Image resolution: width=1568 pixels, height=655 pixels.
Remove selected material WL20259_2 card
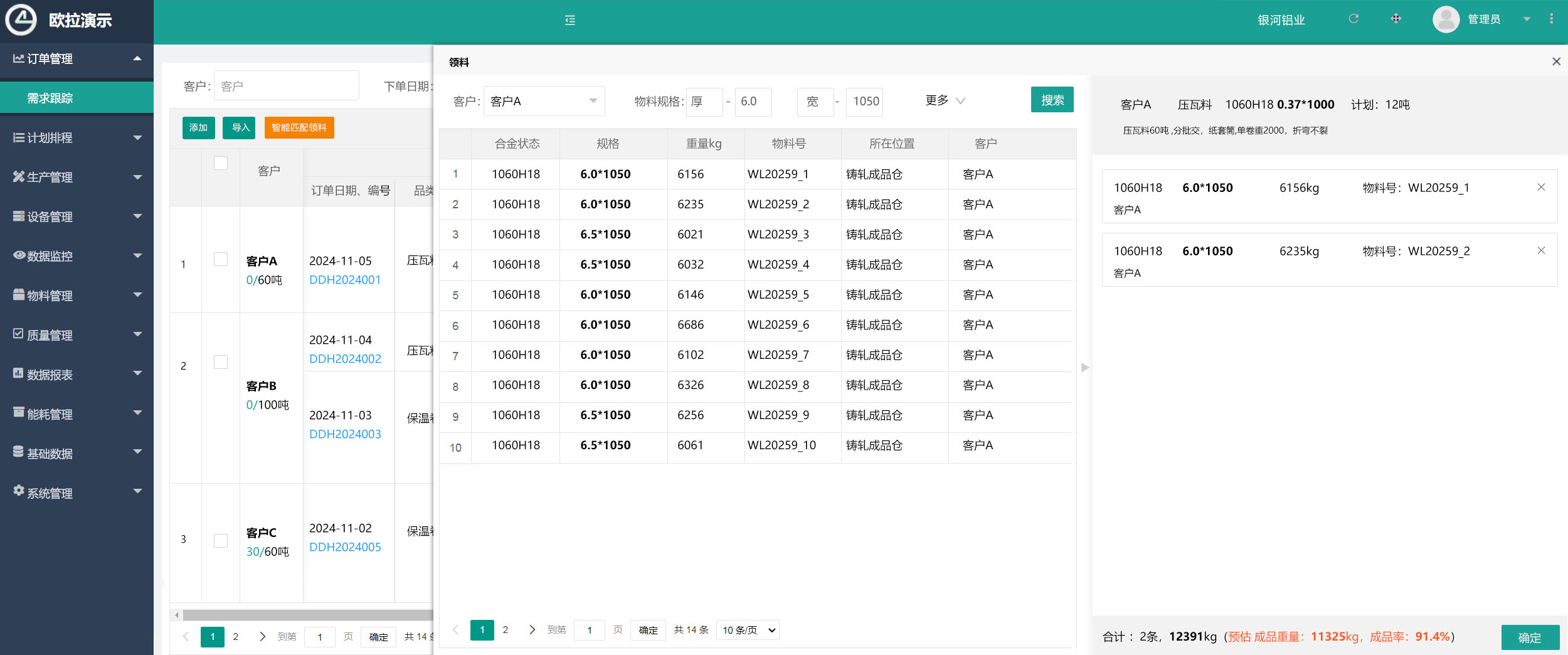1541,250
